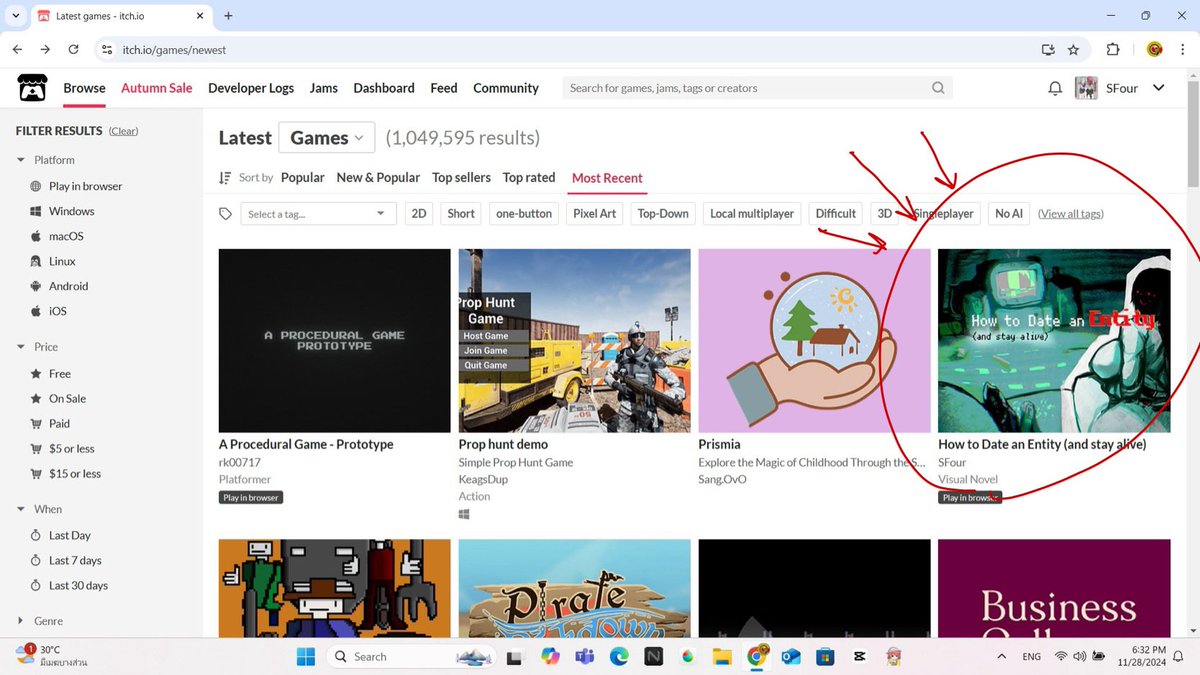Expand the Genre filter section
Image resolution: width=1200 pixels, height=675 pixels.
coord(40,621)
